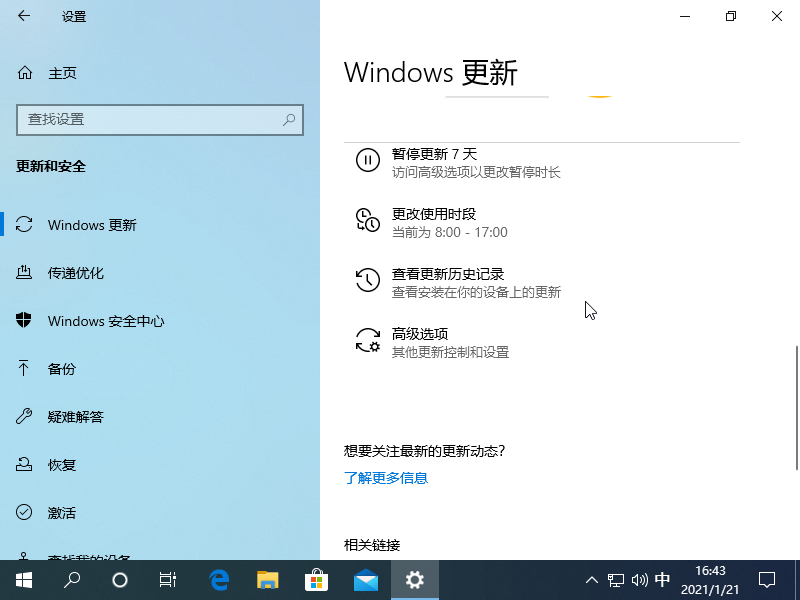
Task: Select Windows 更新 in the sidebar
Action: (92, 225)
